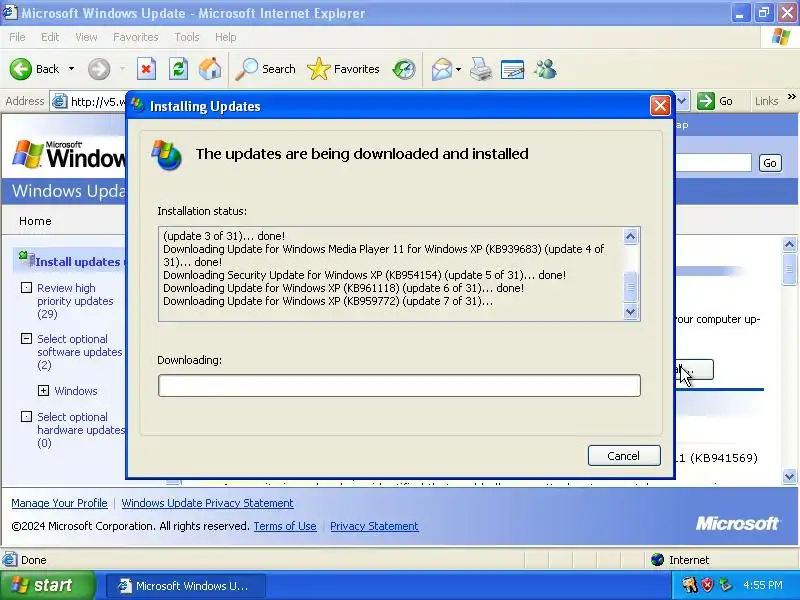Click installation status scrollbar up arrow
The height and width of the screenshot is (600, 800).
pyautogui.click(x=631, y=236)
